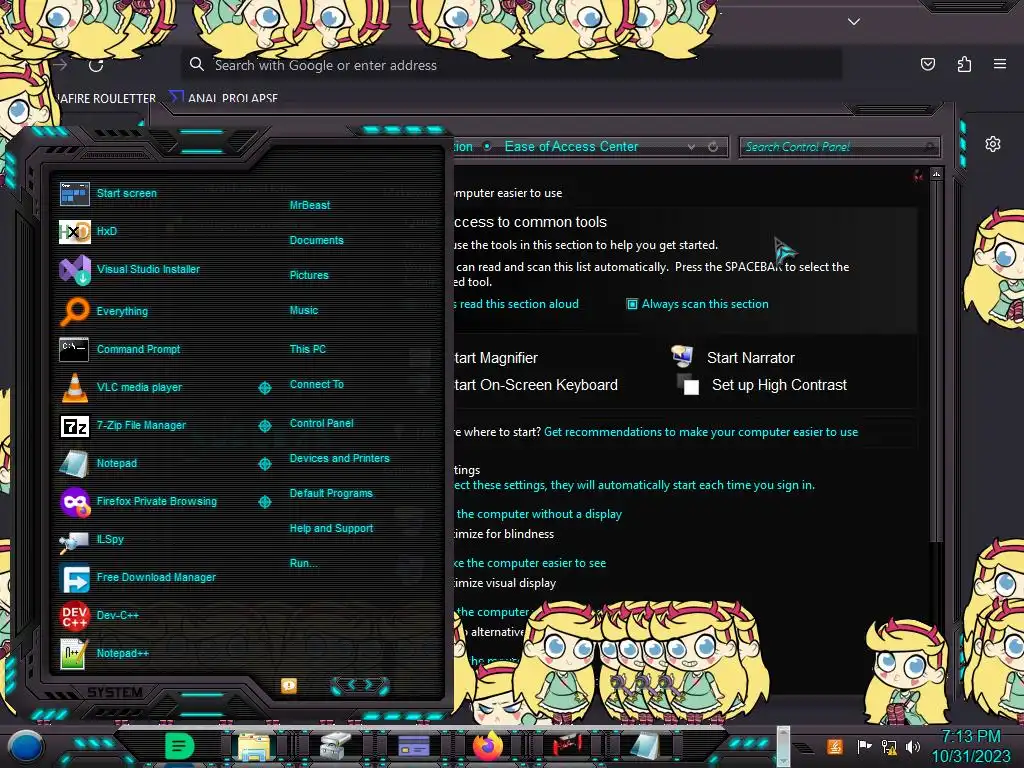Open Firefox extensions puzzle icon

point(964,64)
